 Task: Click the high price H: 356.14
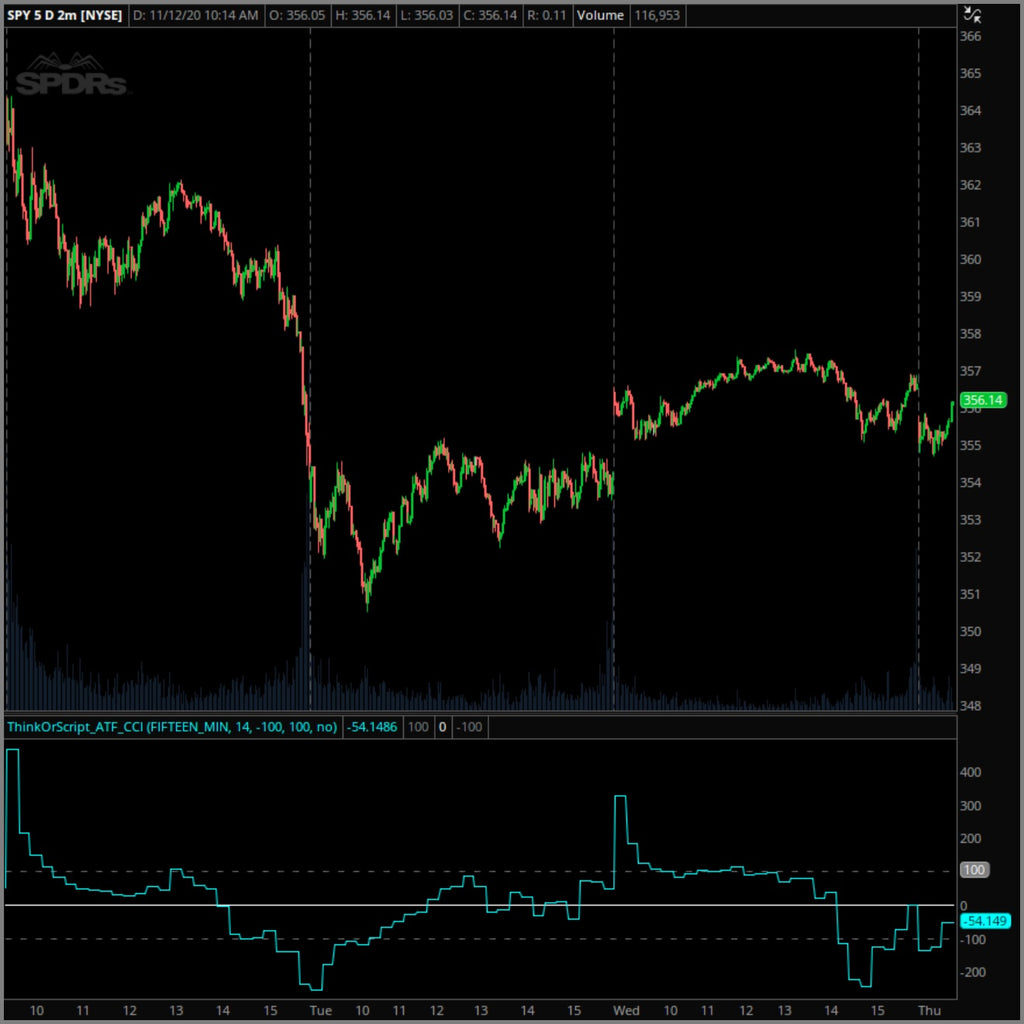[x=362, y=15]
